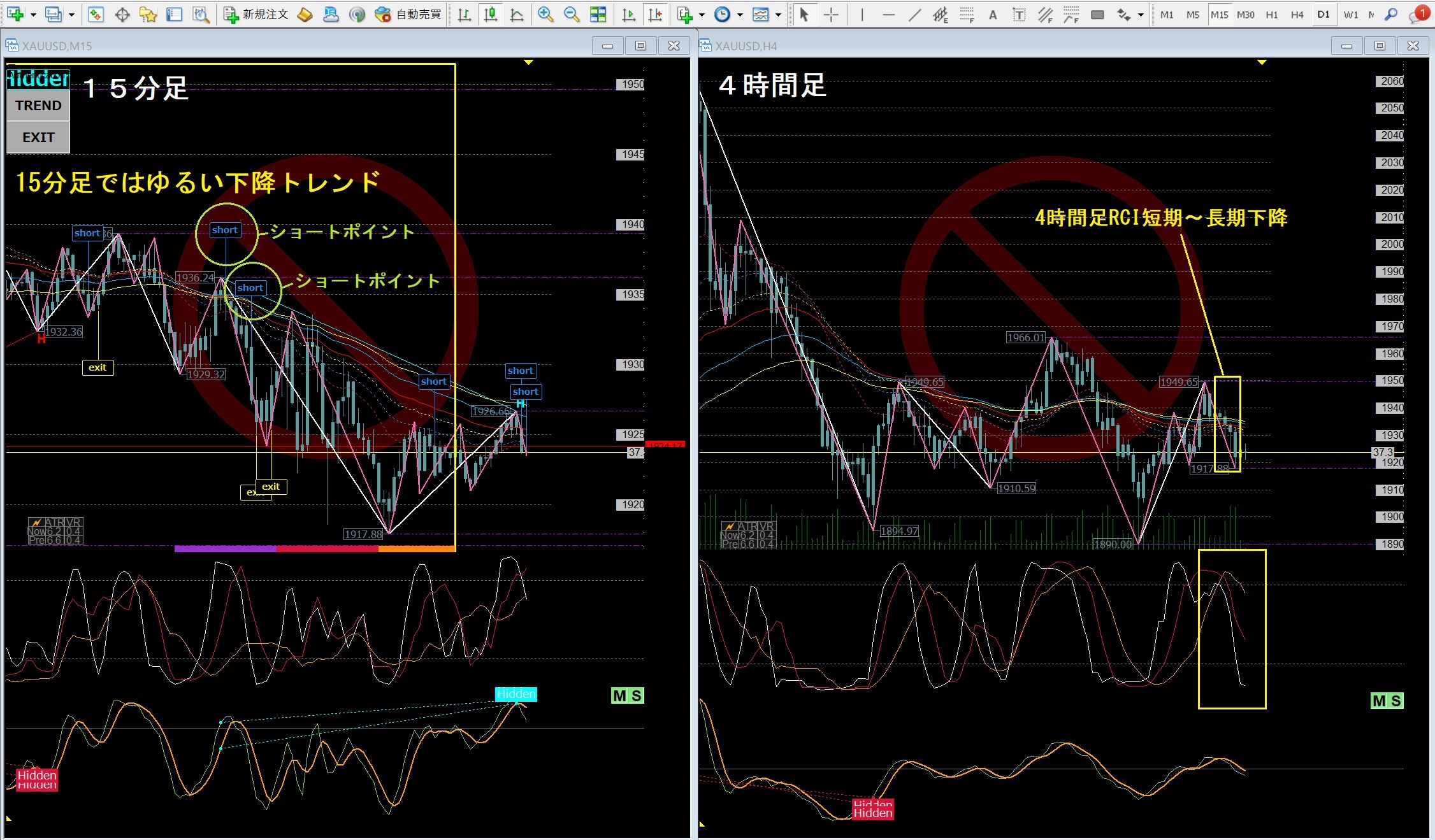Toggle the chart auto scroll button
The height and width of the screenshot is (840, 1435).
click(x=628, y=14)
